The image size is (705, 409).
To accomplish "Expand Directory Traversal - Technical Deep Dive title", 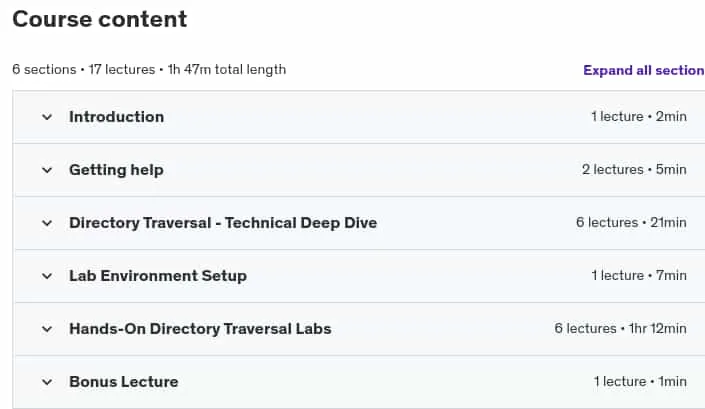I will [x=223, y=223].
